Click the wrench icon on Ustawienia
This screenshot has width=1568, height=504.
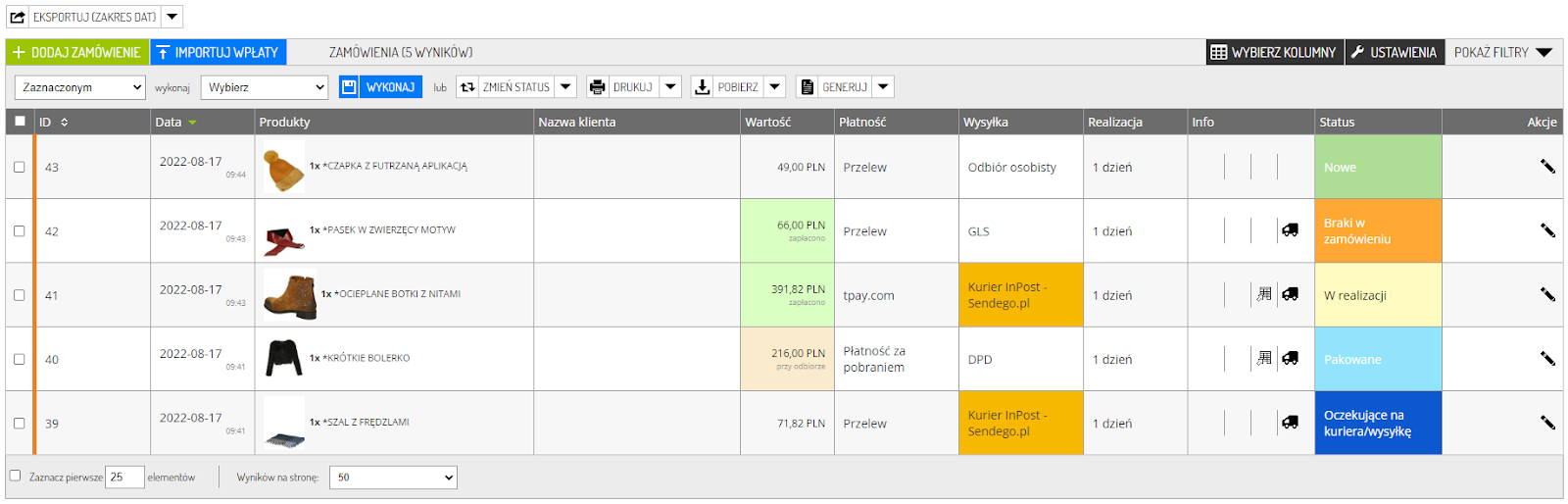pyautogui.click(x=1357, y=52)
